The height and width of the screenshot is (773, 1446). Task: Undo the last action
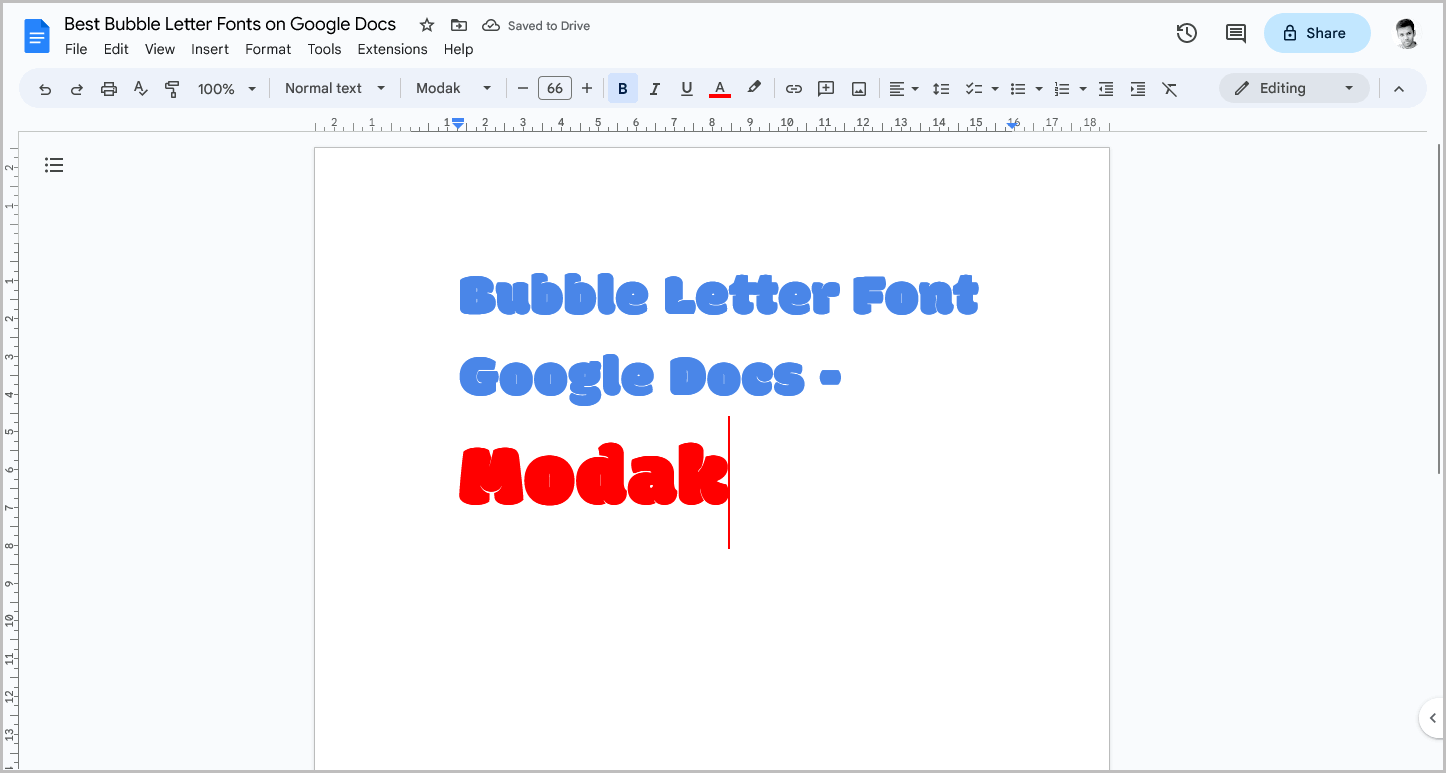click(45, 88)
